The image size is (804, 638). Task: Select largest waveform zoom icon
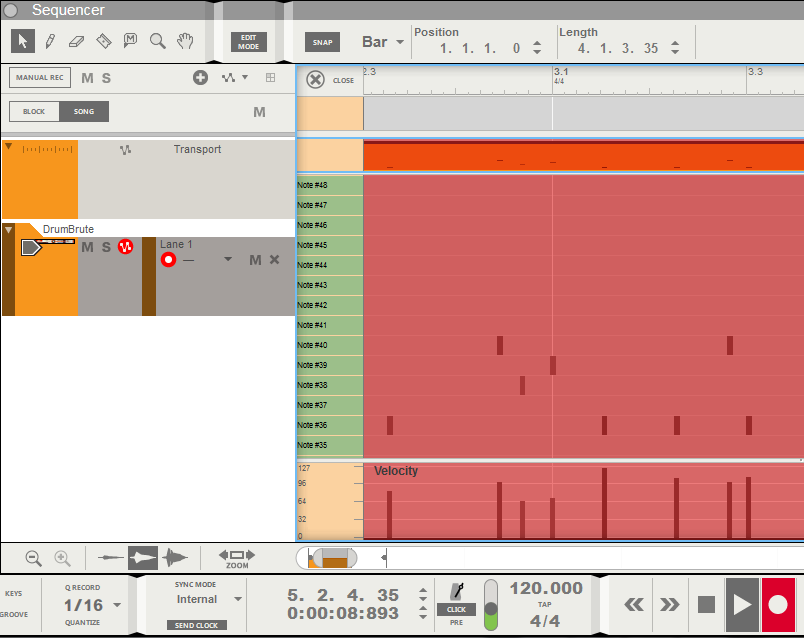175,557
